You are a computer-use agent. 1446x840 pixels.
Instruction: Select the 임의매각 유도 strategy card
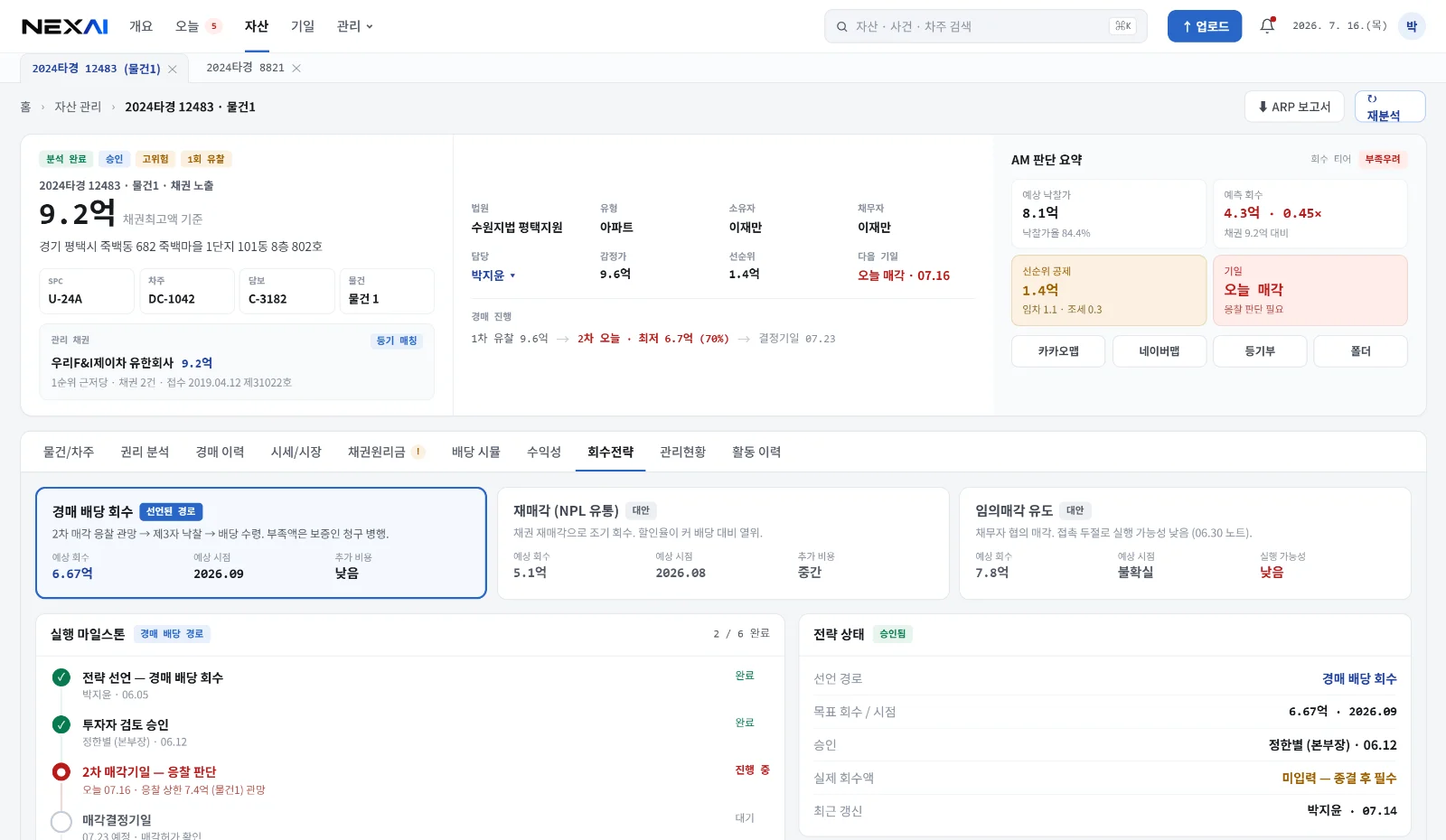click(1185, 543)
